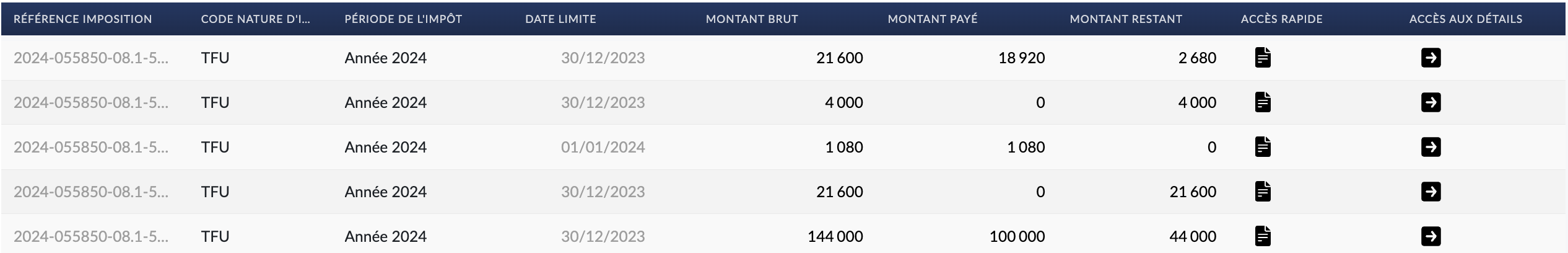Open quick access document for 4 000 remaining row
The height and width of the screenshot is (253, 1568).
click(1263, 102)
